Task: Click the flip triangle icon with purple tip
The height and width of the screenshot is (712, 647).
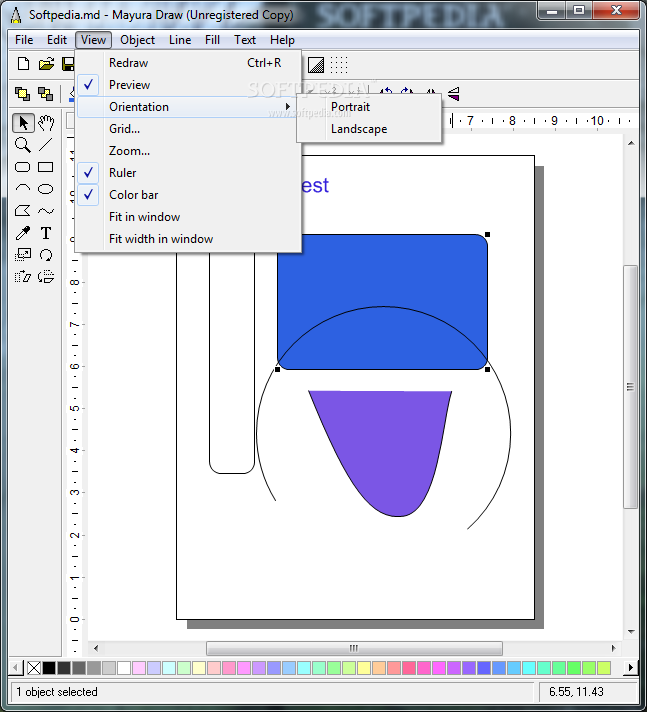Action: click(454, 94)
